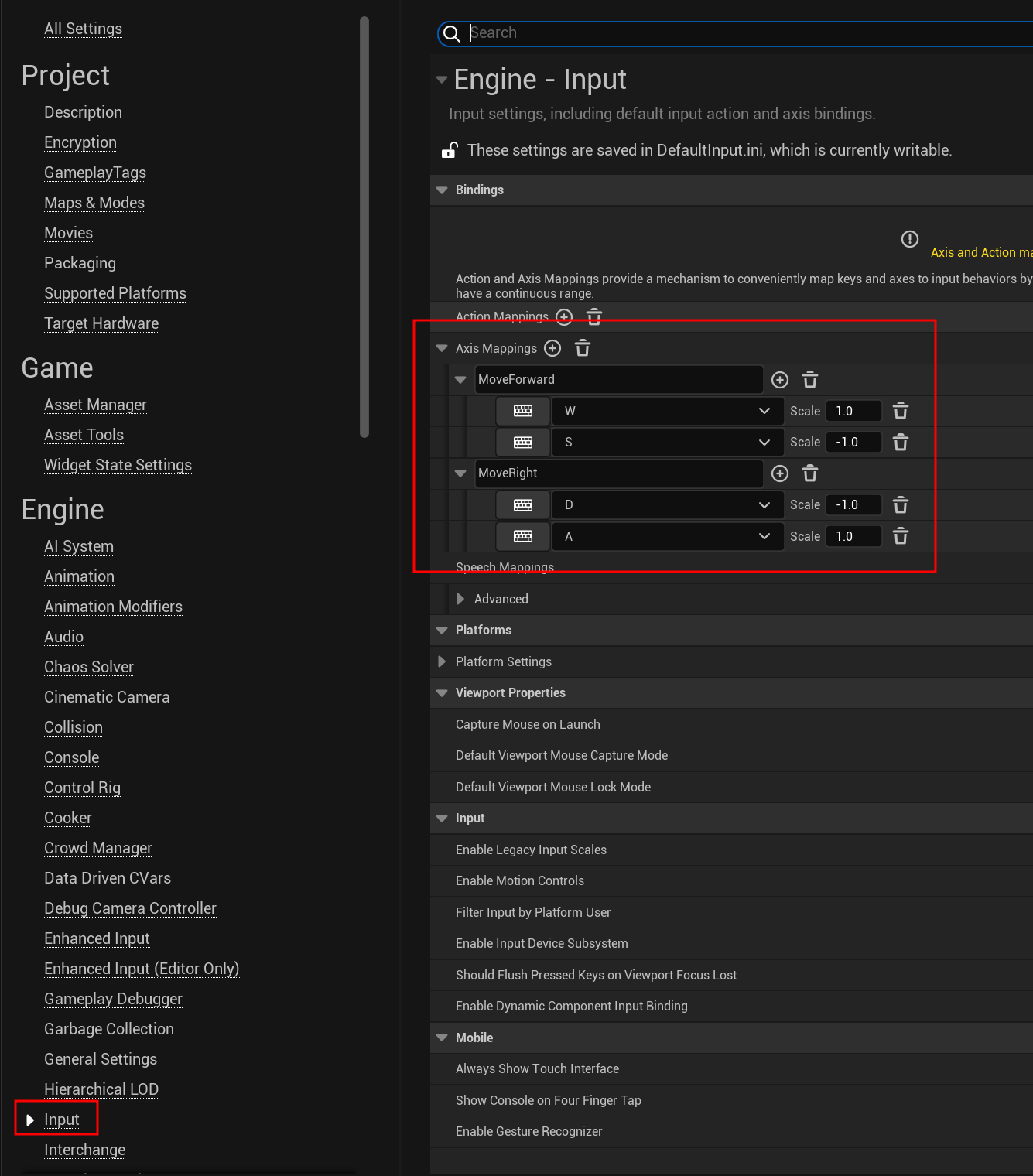Open Asset Manager settings
This screenshot has height=1176, width=1033.
click(95, 405)
